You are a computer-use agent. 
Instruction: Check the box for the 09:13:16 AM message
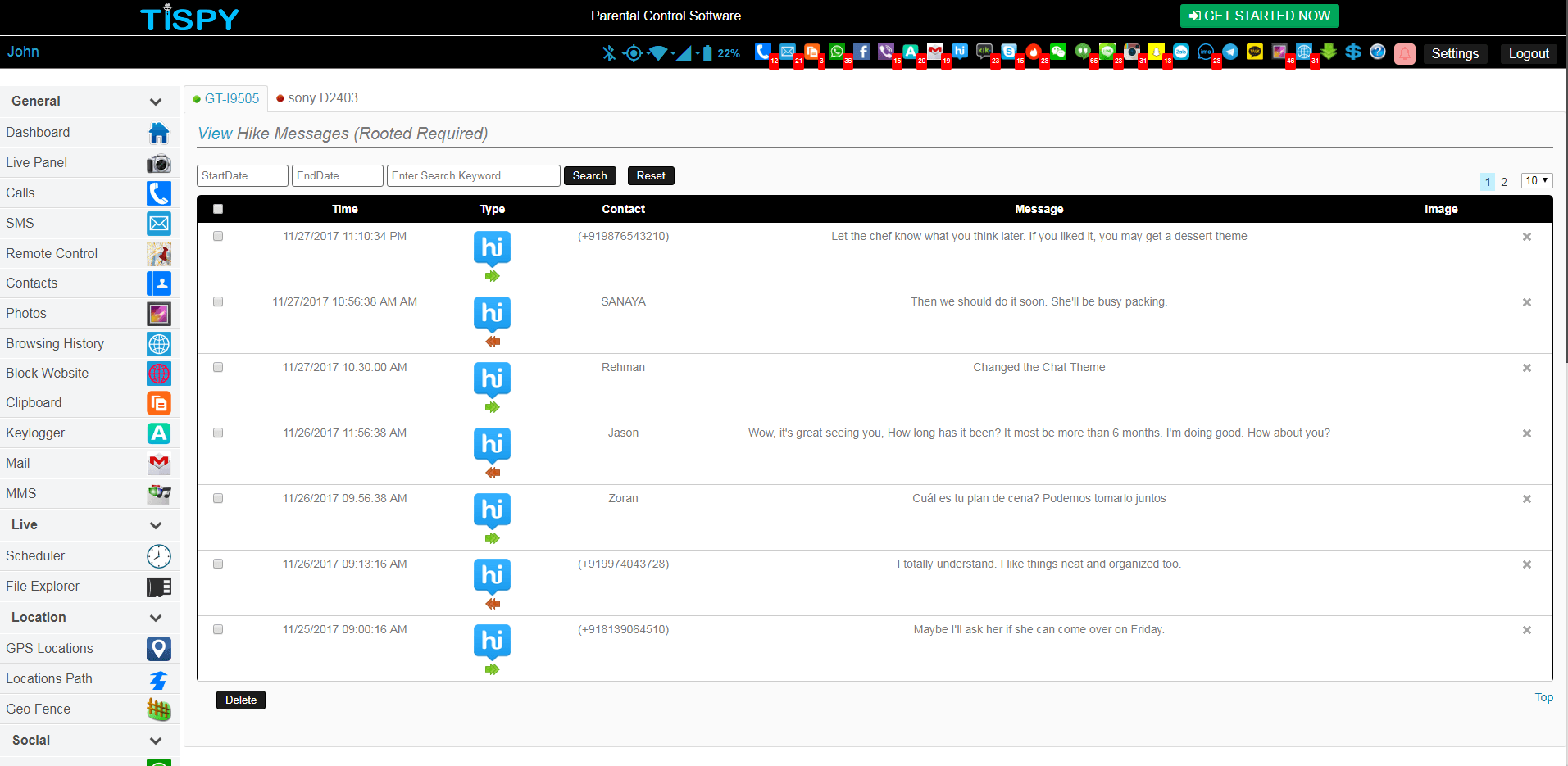click(x=218, y=564)
